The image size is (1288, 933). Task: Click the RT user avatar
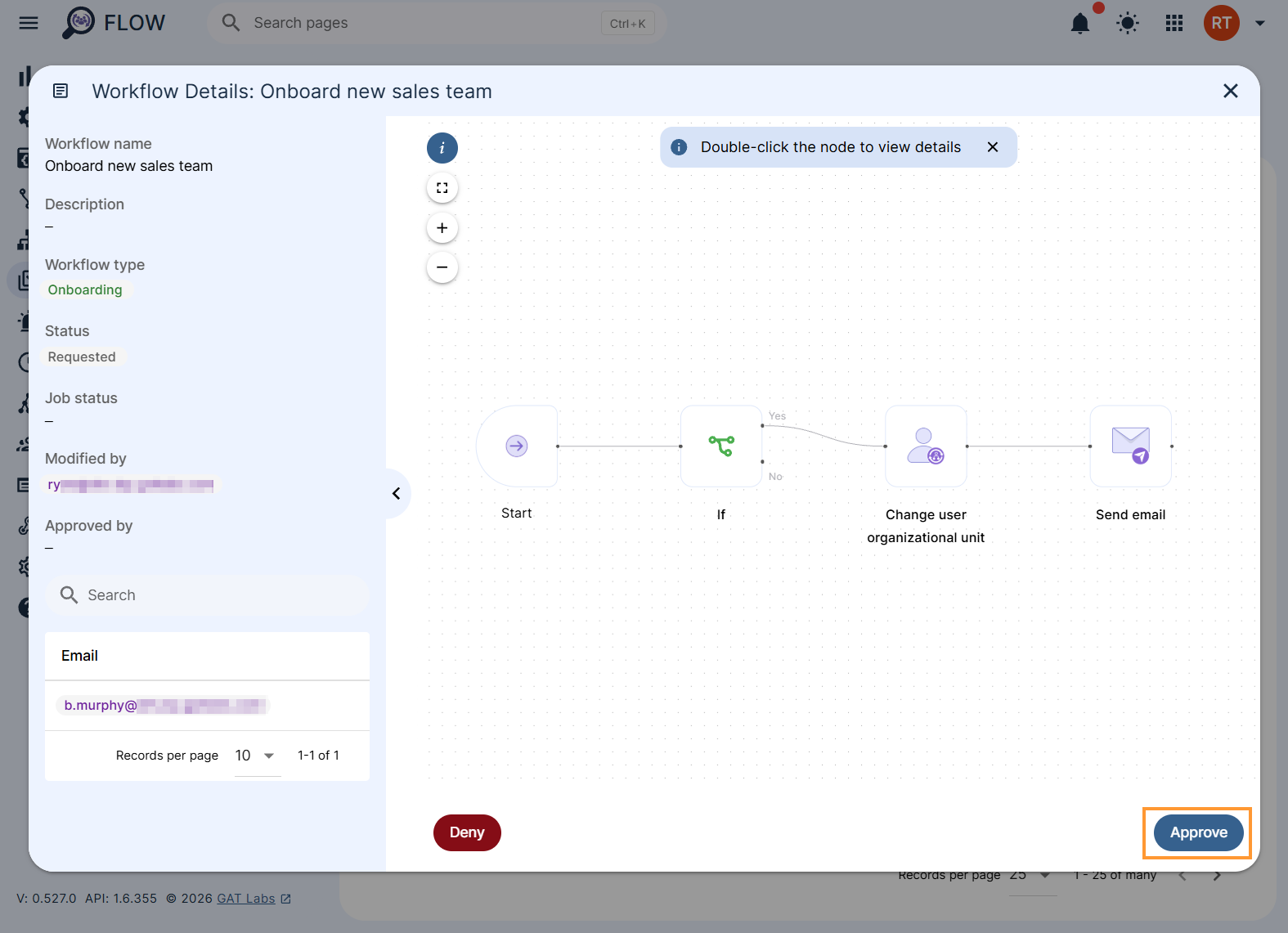tap(1222, 23)
